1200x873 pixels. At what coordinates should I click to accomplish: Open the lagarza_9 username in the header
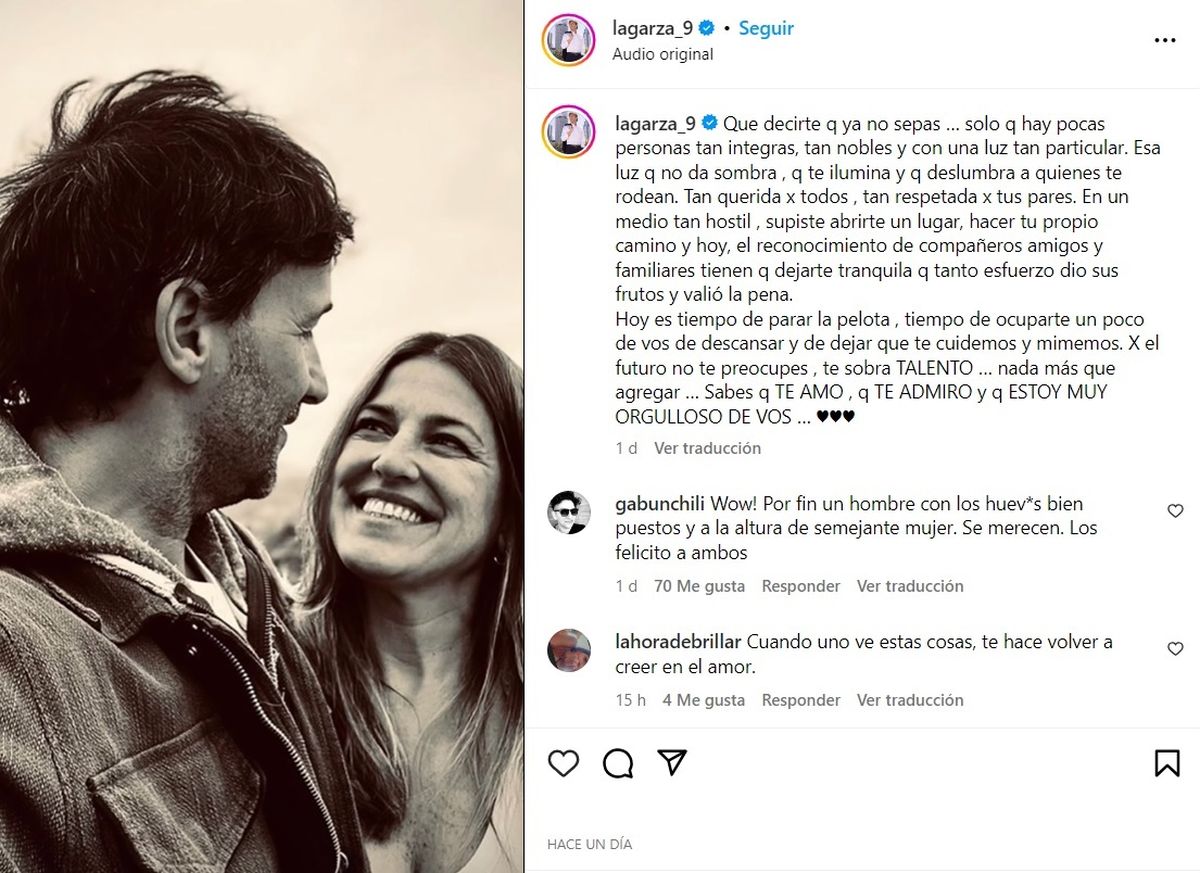click(x=652, y=28)
